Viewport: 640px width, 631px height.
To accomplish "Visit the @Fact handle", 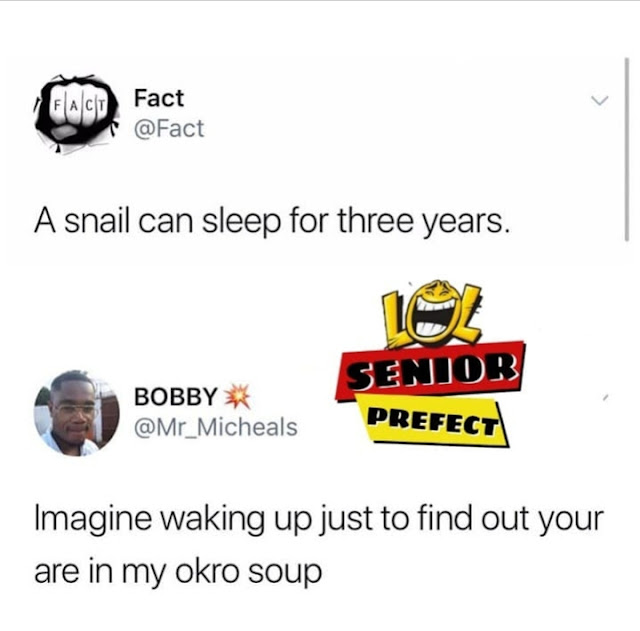I will click(169, 129).
